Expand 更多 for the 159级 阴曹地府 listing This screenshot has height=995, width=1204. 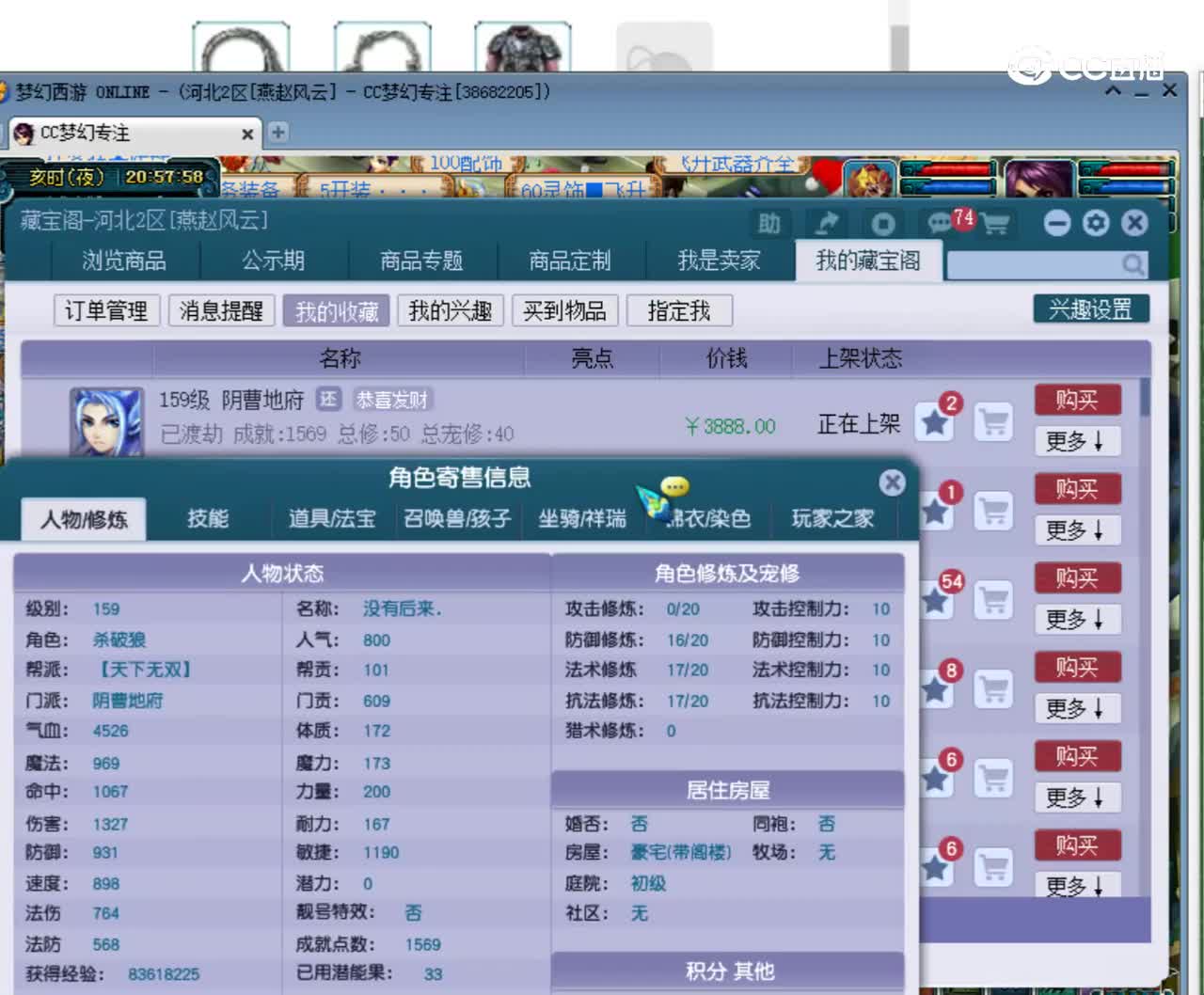pyautogui.click(x=1077, y=441)
